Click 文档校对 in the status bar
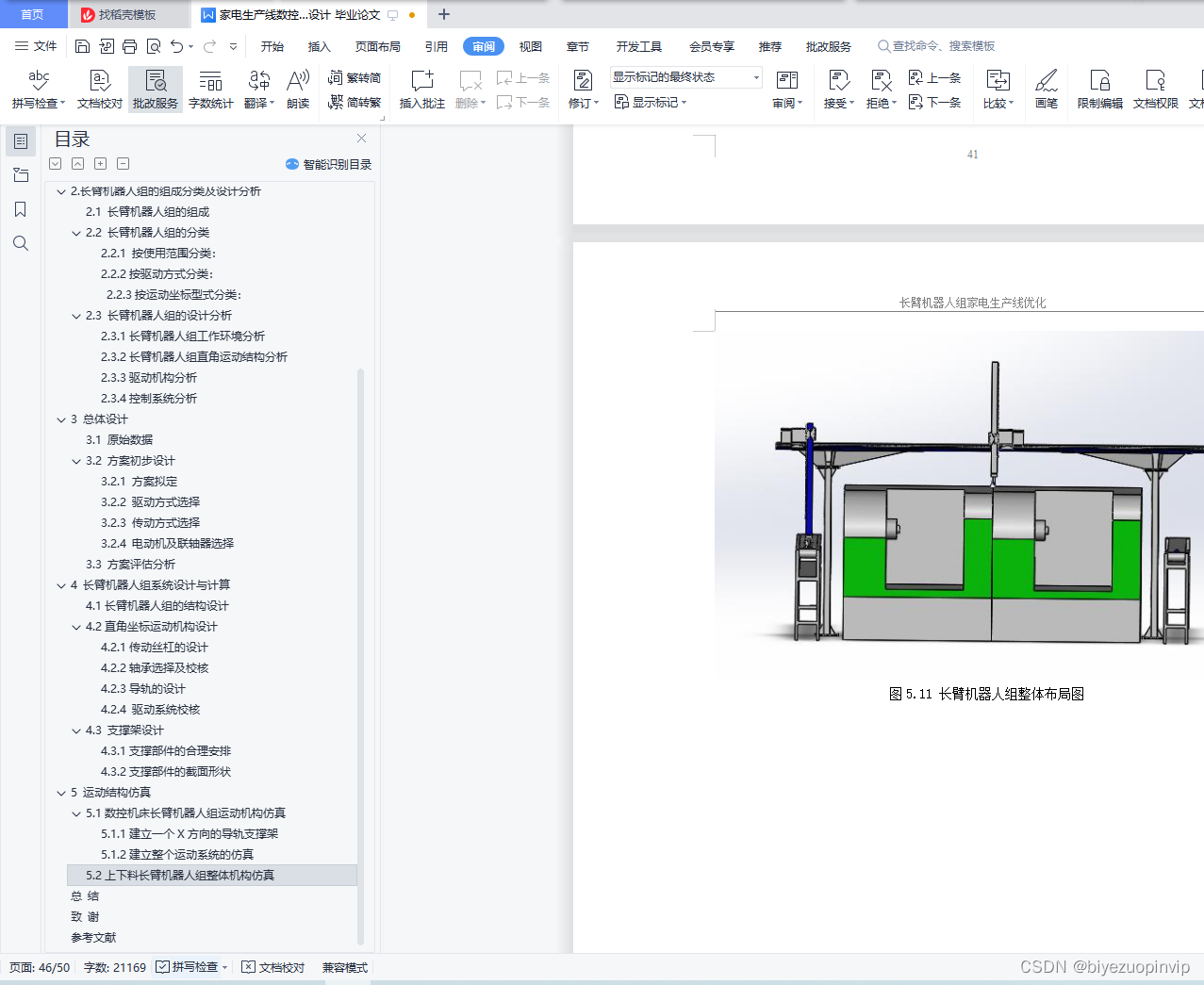 273,967
